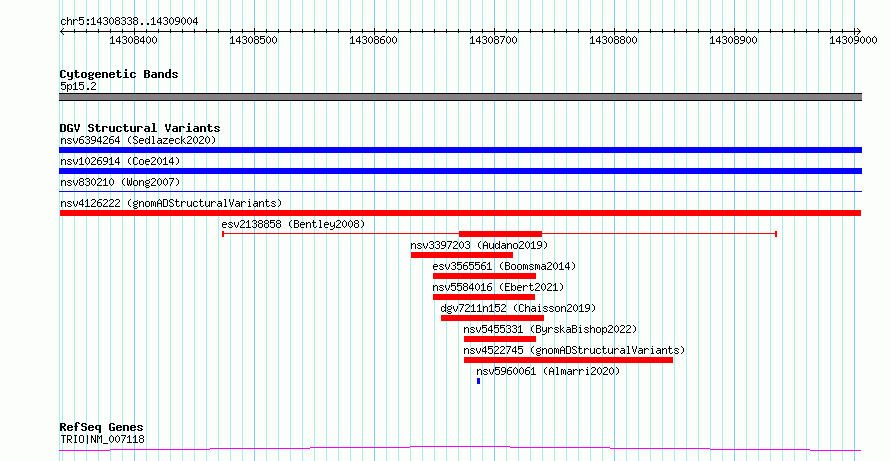This screenshot has width=890, height=461.
Task: Open variant dgv7211n152 (Chaisson2019) label
Action: click(518, 308)
